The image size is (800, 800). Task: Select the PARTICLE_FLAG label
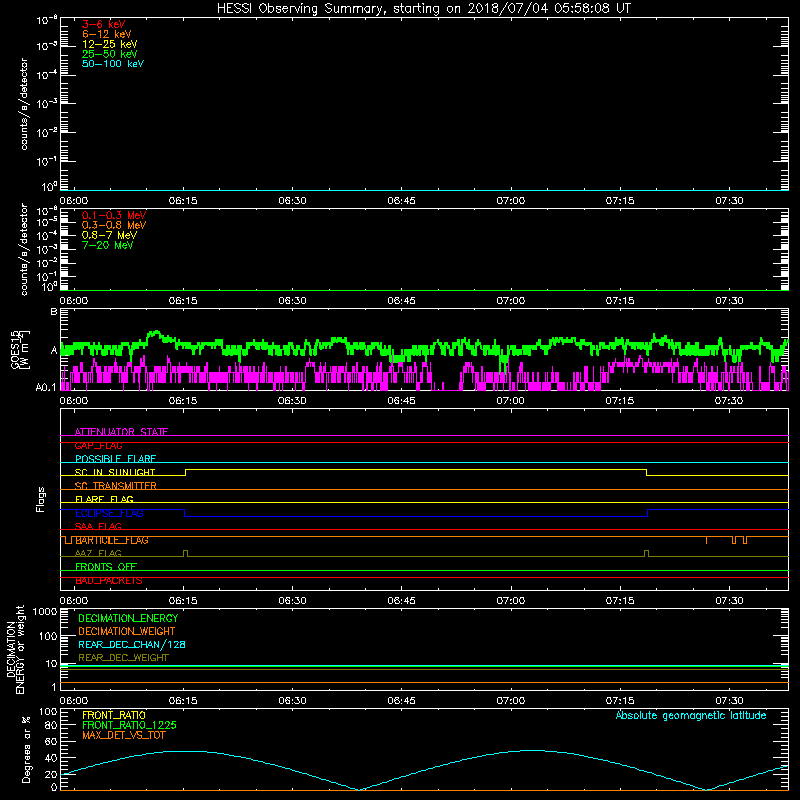[x=112, y=540]
